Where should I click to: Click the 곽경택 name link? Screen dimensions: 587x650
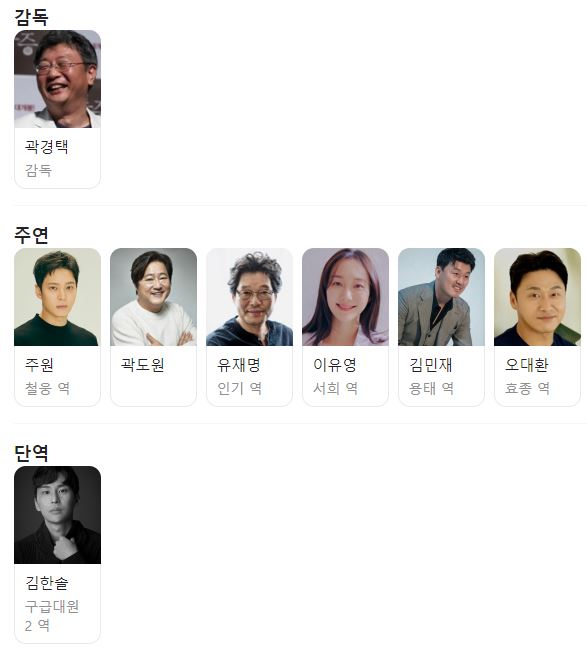[x=46, y=146]
